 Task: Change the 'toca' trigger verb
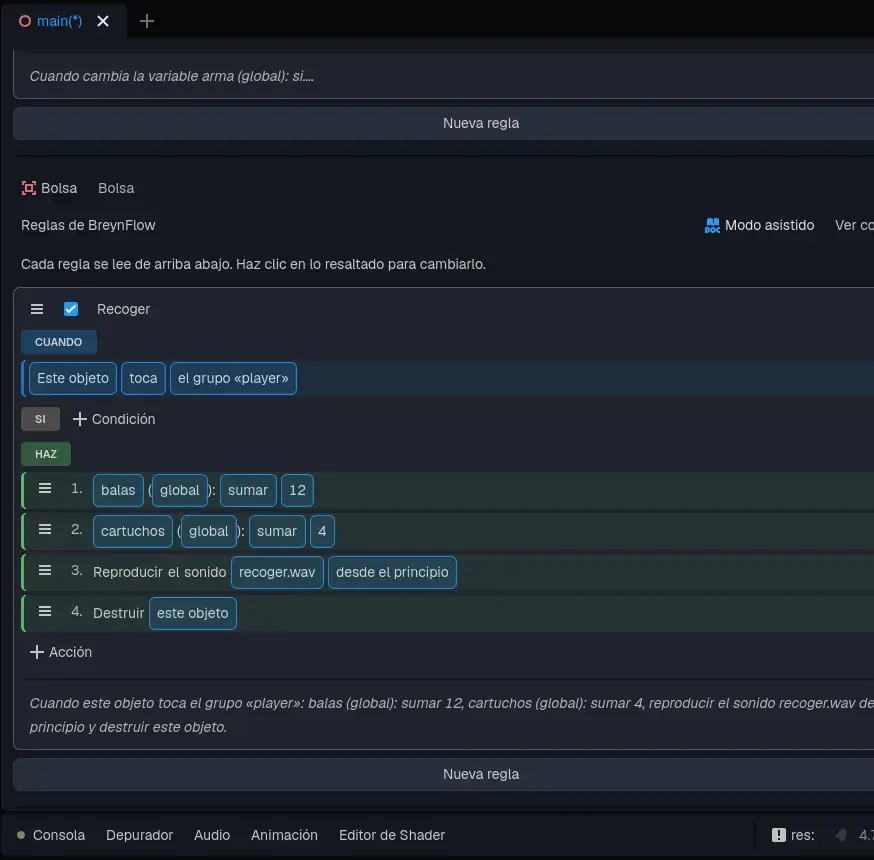click(143, 378)
